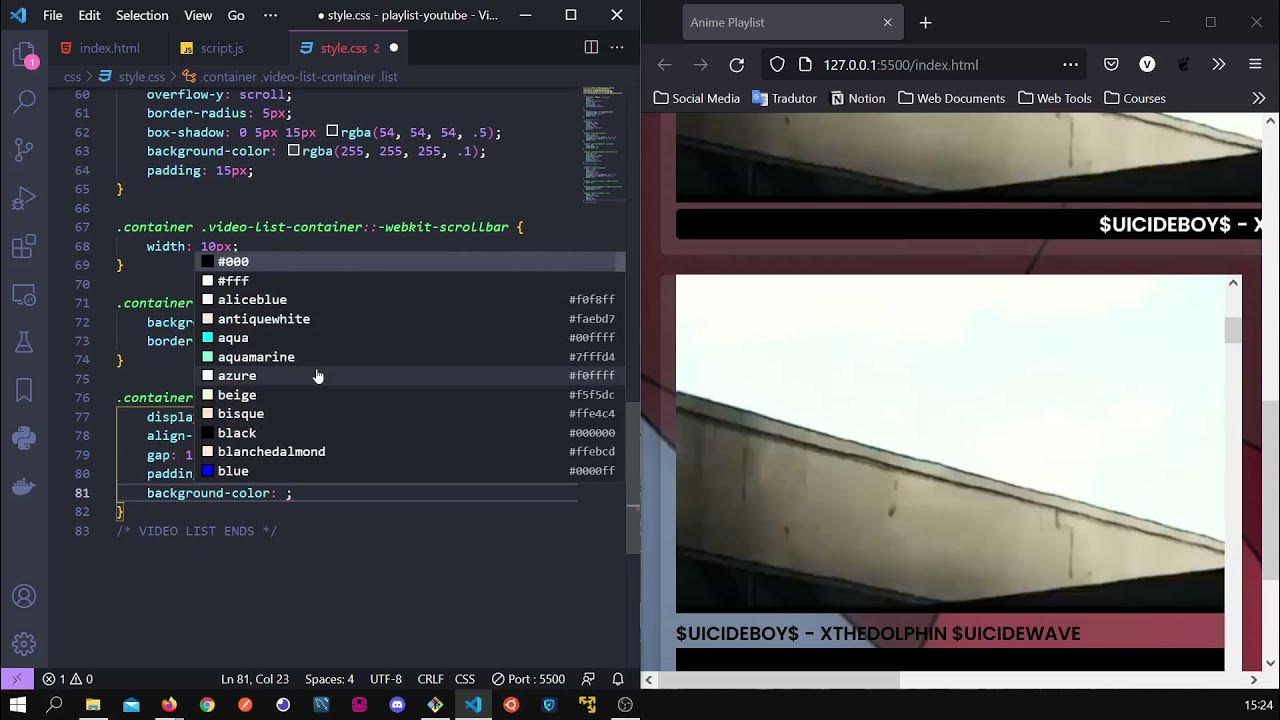
Task: Open Discord from taskbar
Action: pos(397,705)
